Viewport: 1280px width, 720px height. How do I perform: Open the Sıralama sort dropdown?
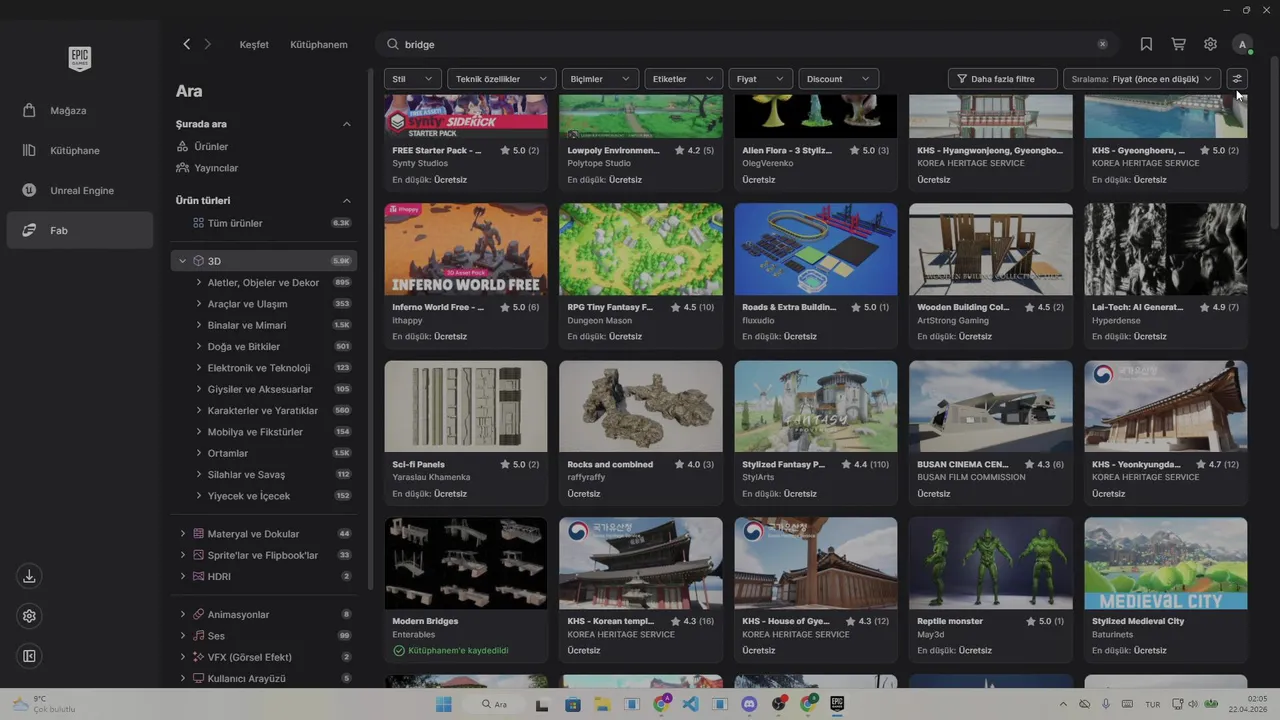point(1143,79)
